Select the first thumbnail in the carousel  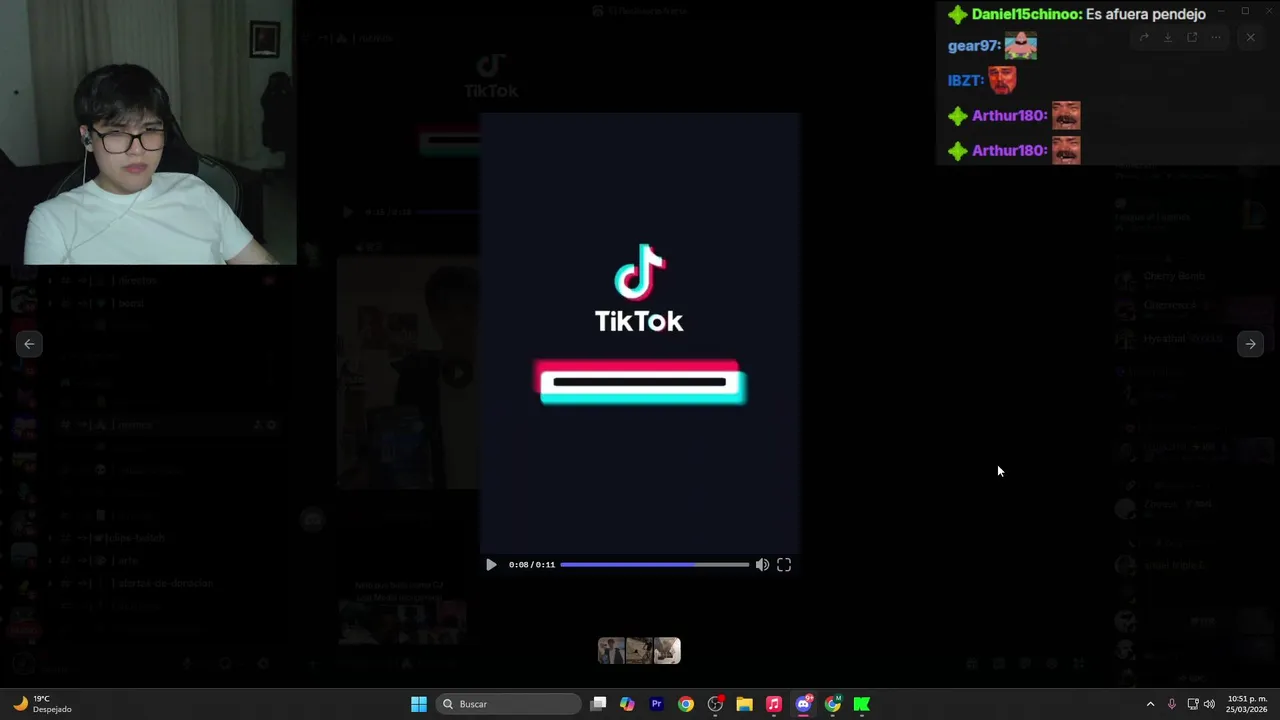[611, 651]
